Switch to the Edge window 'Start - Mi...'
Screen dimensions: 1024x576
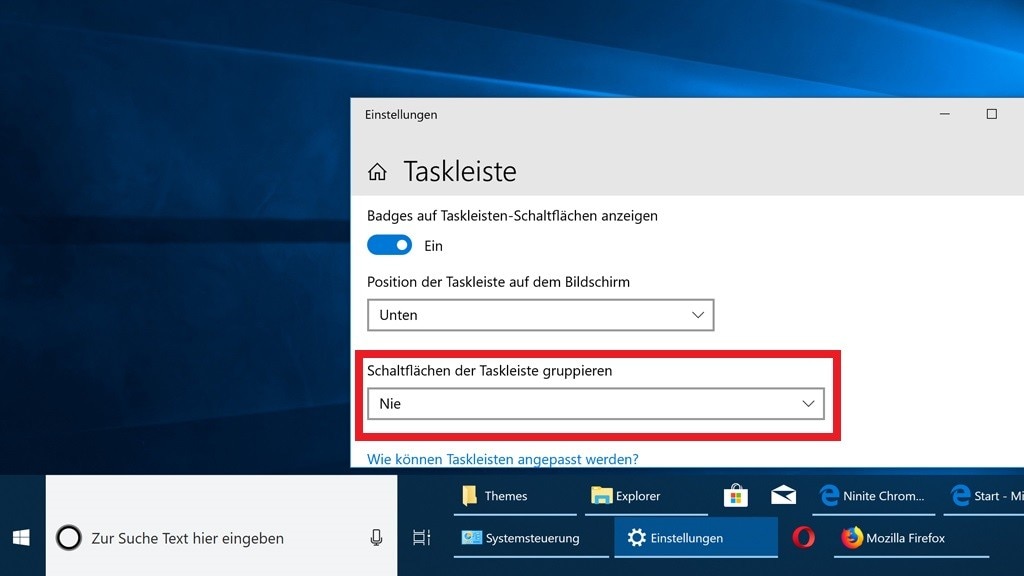988,494
